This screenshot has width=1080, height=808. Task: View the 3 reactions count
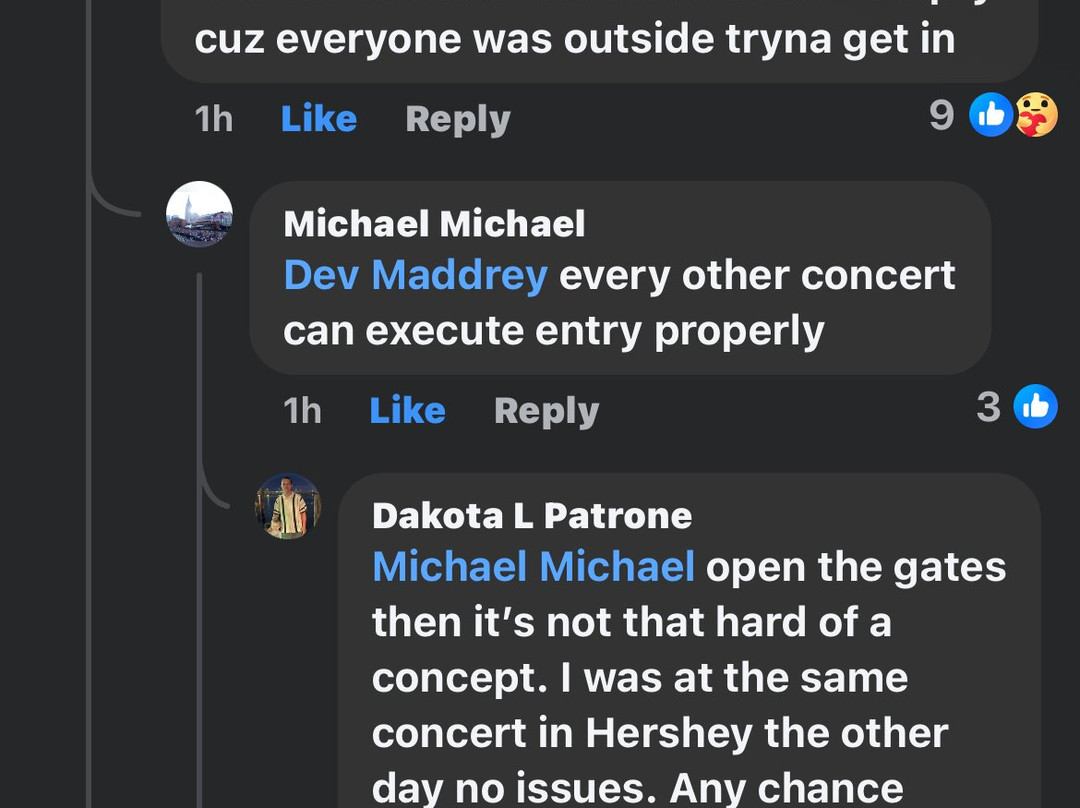tap(988, 407)
